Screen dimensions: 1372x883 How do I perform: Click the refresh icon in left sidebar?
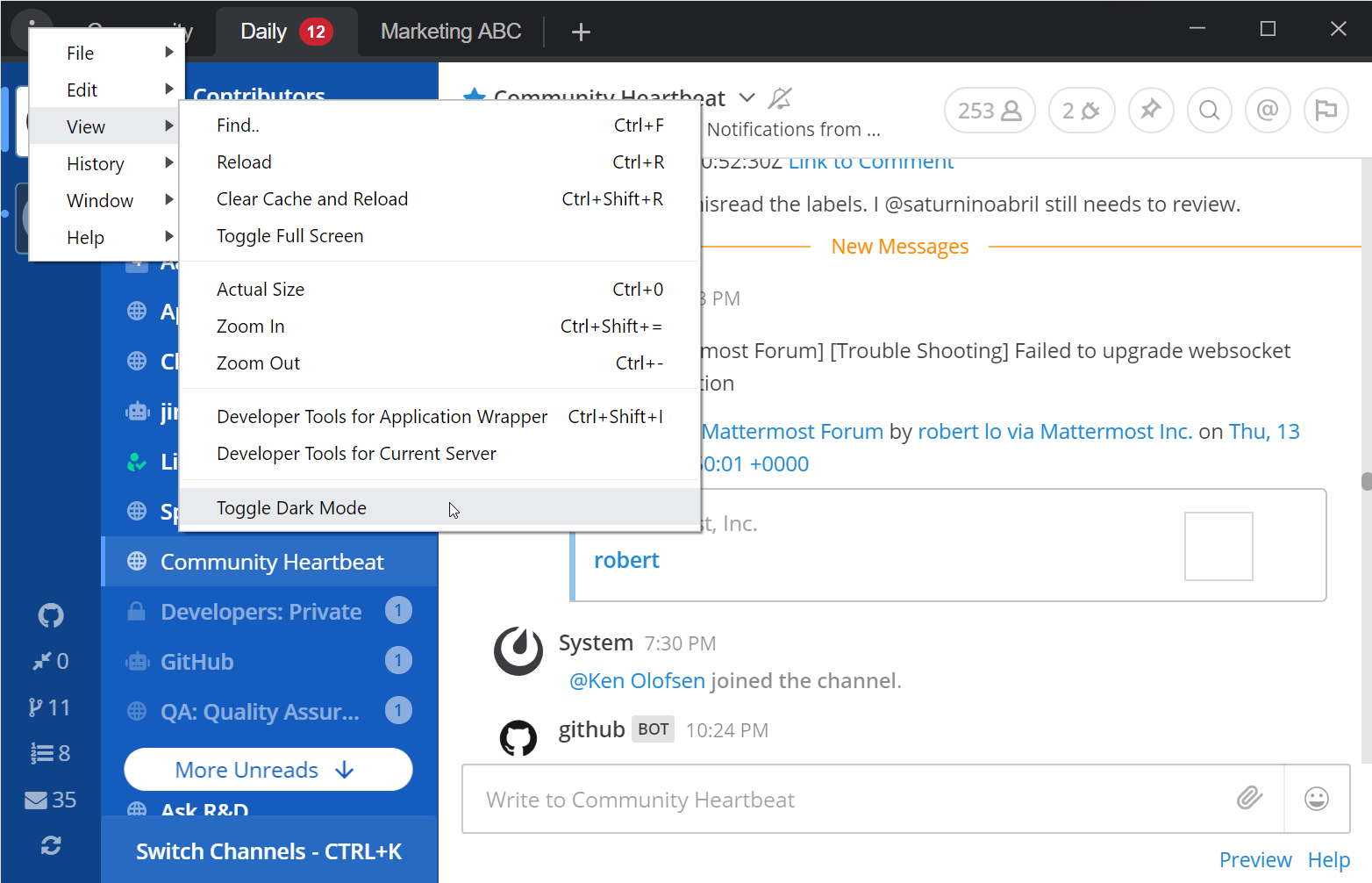point(51,845)
